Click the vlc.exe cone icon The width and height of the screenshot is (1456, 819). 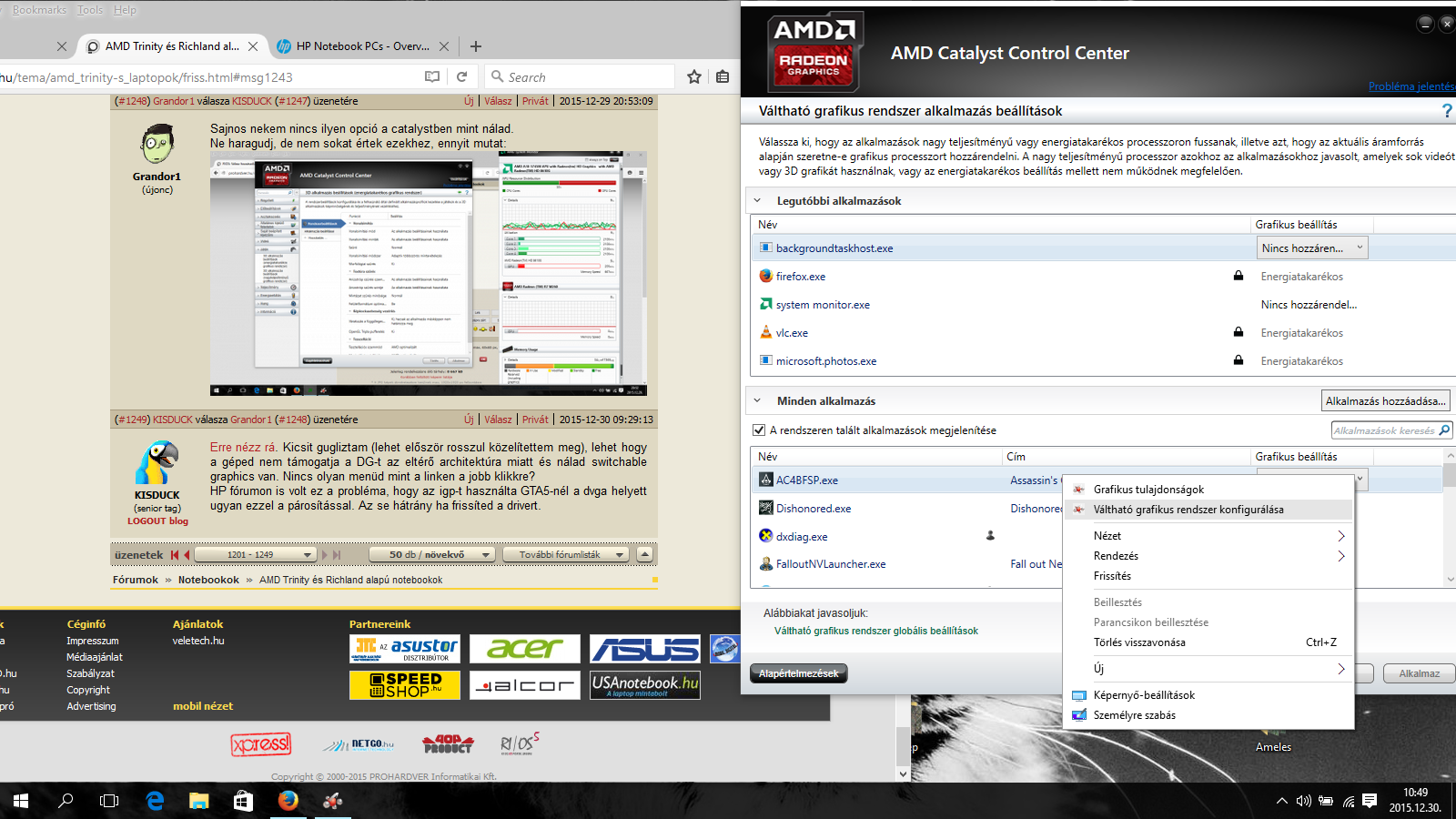766,332
